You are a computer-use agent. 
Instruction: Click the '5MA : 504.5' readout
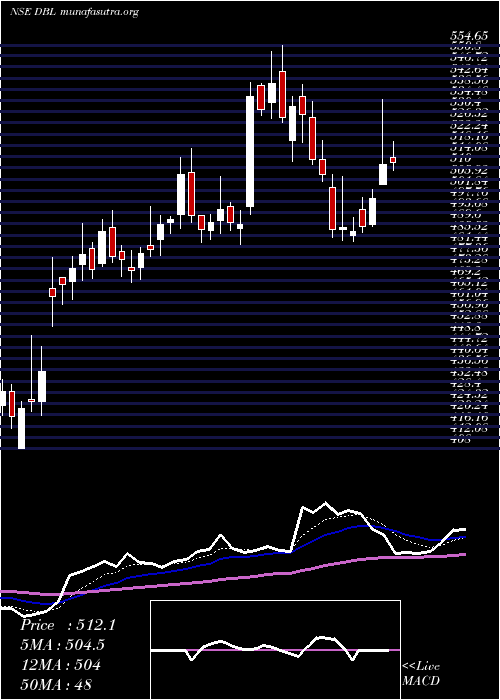(x=64, y=645)
